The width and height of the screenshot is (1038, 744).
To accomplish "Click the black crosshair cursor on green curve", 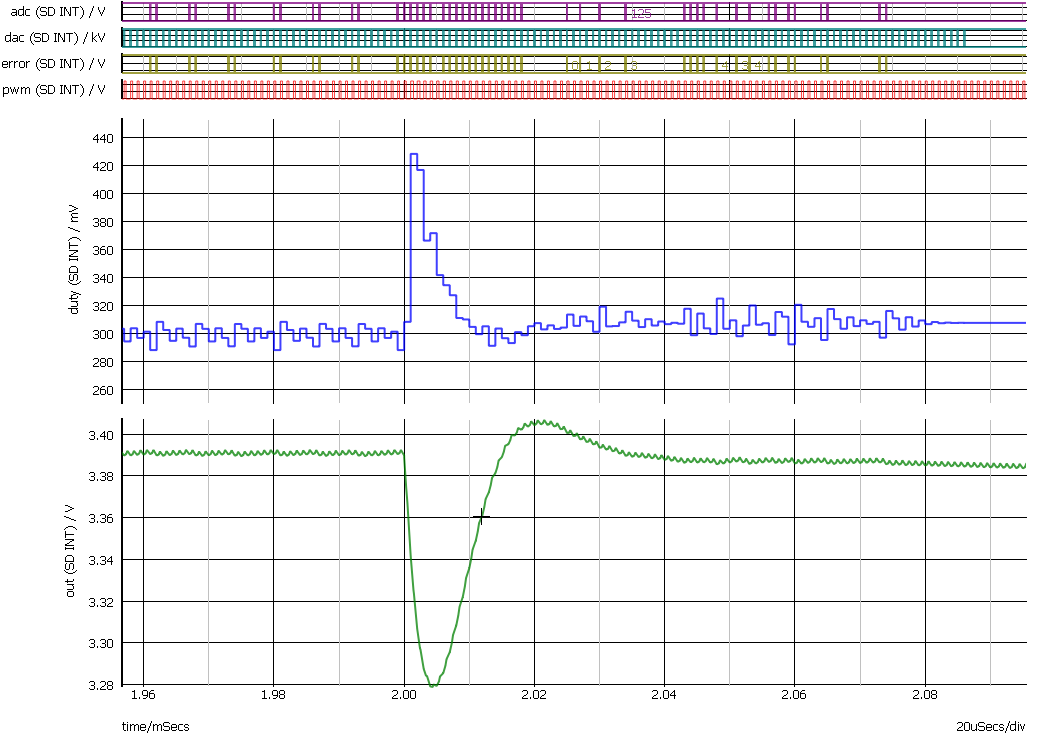I will pyautogui.click(x=481, y=516).
